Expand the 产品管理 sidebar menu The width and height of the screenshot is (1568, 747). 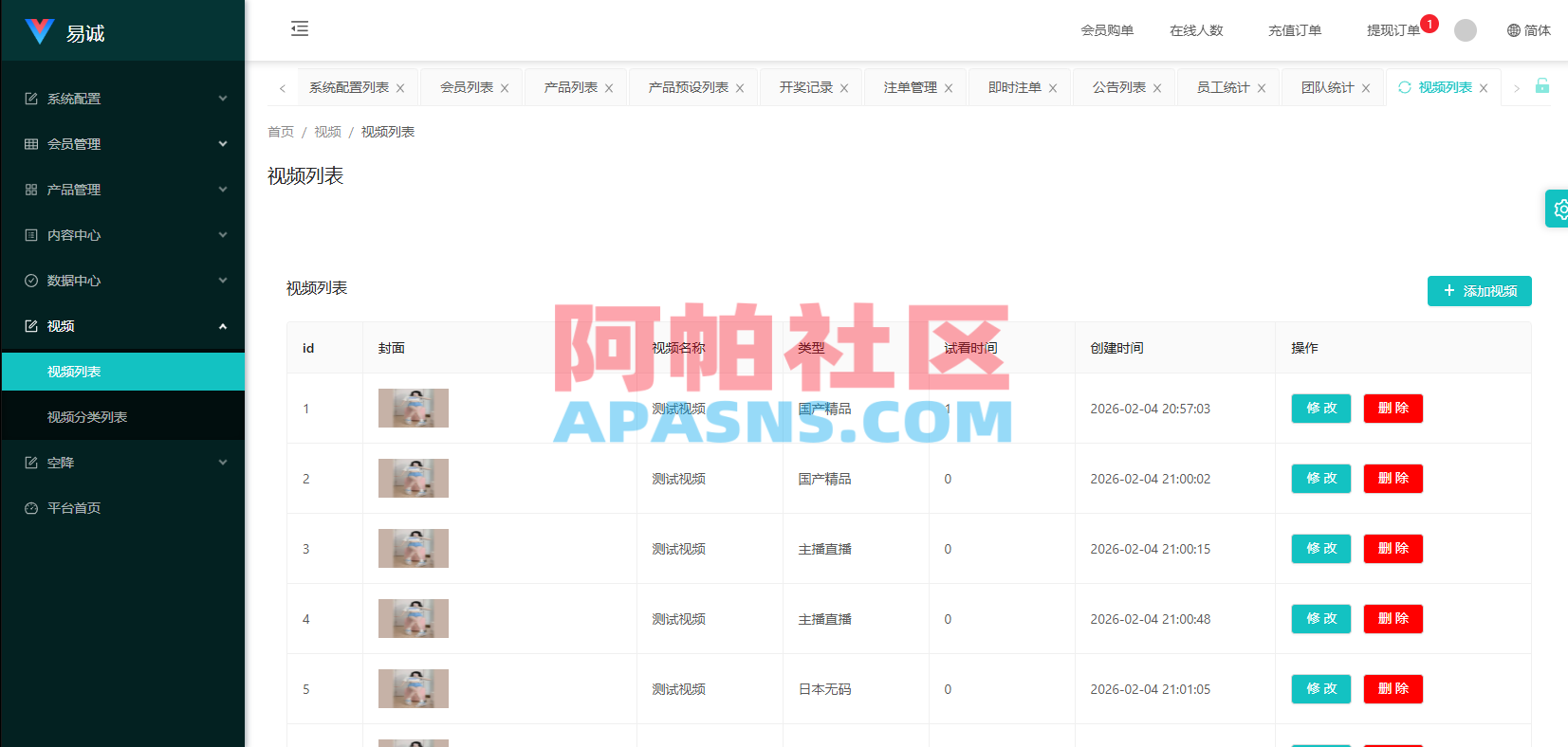coord(123,190)
